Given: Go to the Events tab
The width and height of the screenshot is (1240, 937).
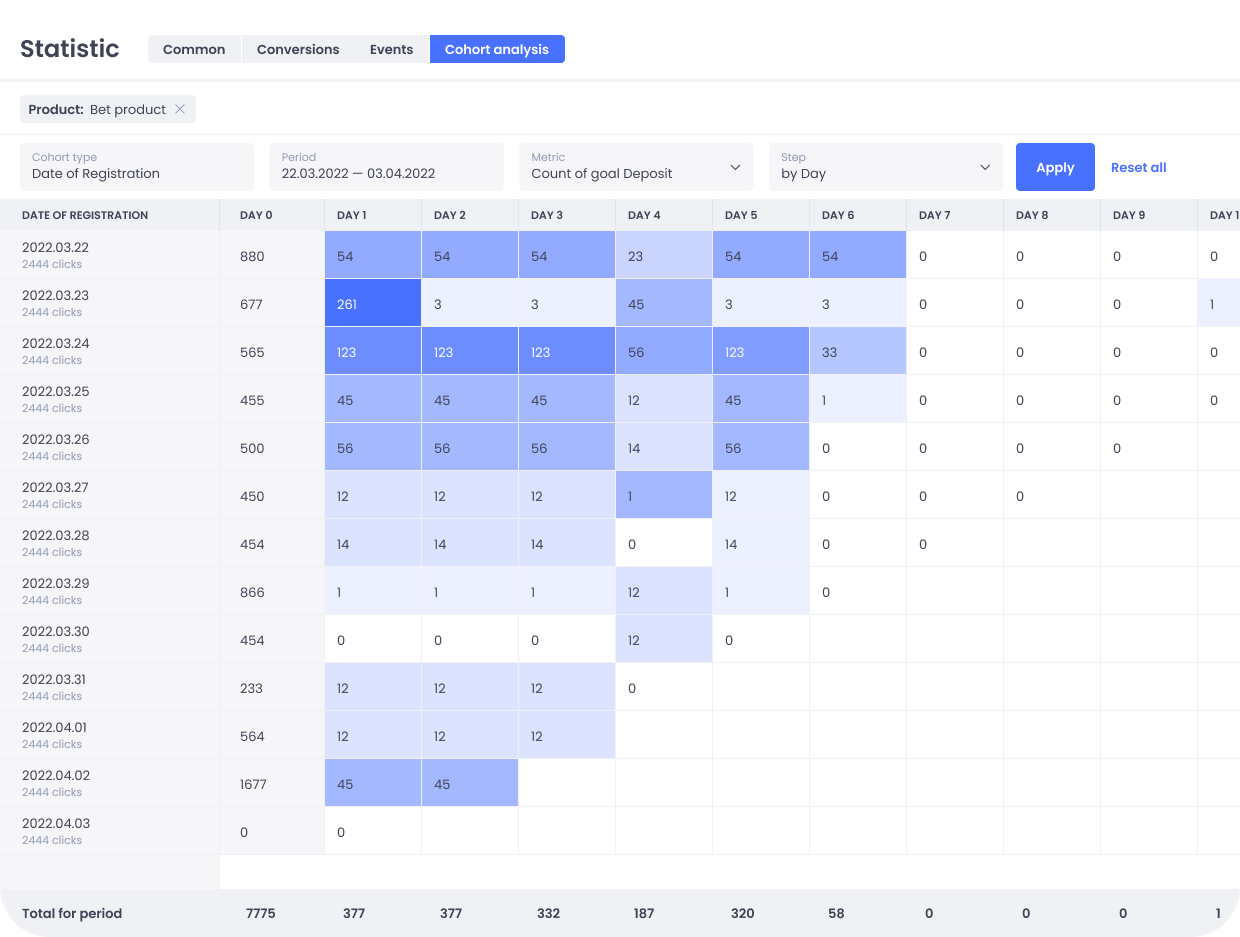Looking at the screenshot, I should tap(391, 49).
